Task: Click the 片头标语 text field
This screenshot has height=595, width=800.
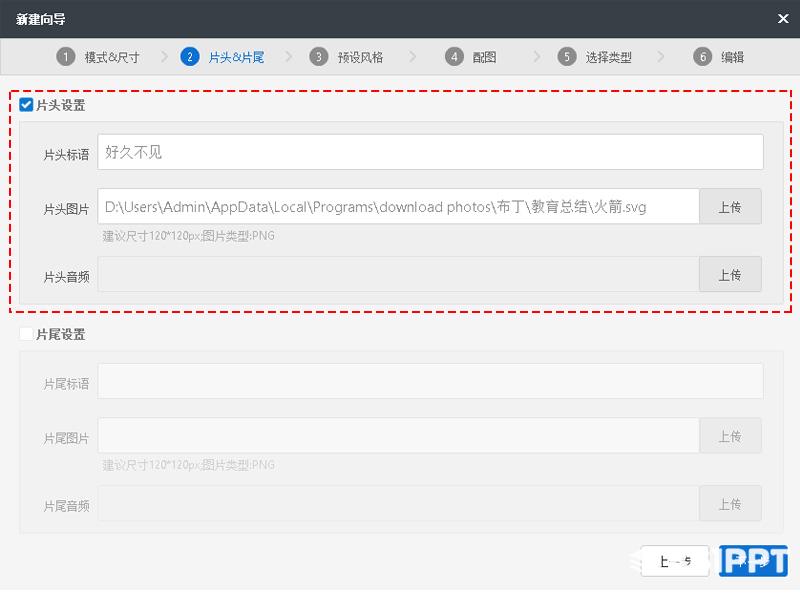Action: pyautogui.click(x=430, y=152)
